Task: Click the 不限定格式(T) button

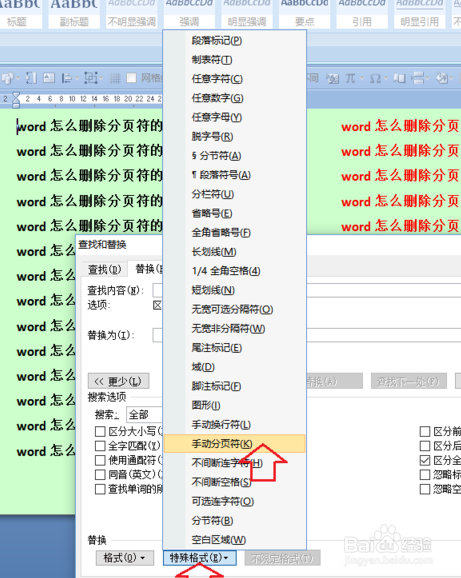Action: (x=282, y=558)
